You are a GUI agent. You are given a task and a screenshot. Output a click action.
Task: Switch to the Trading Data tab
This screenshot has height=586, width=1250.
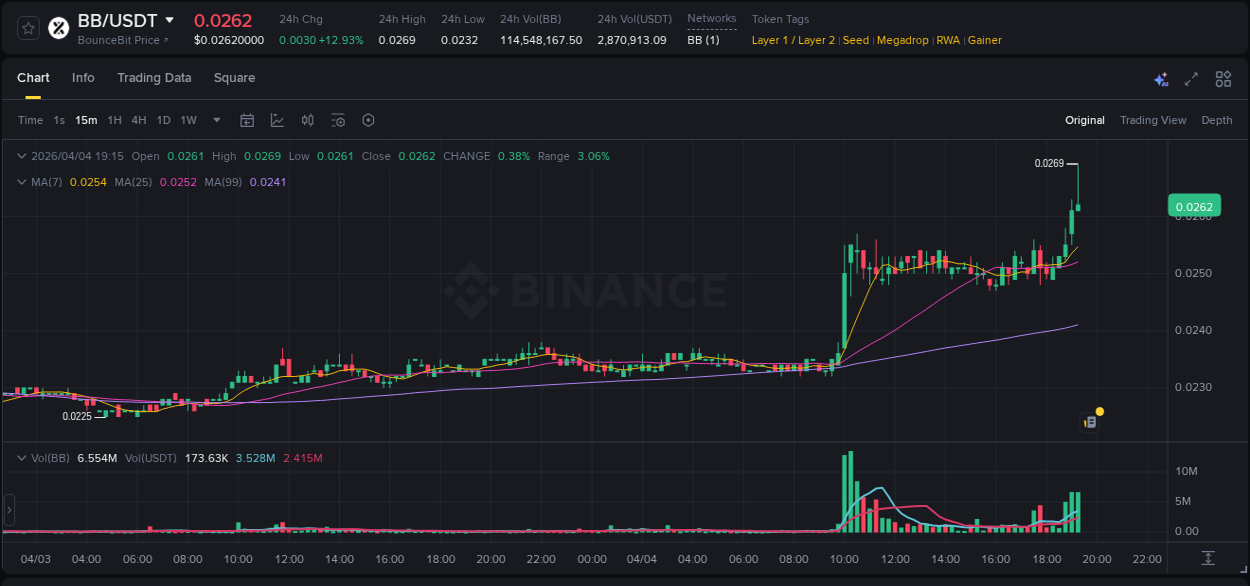(154, 78)
